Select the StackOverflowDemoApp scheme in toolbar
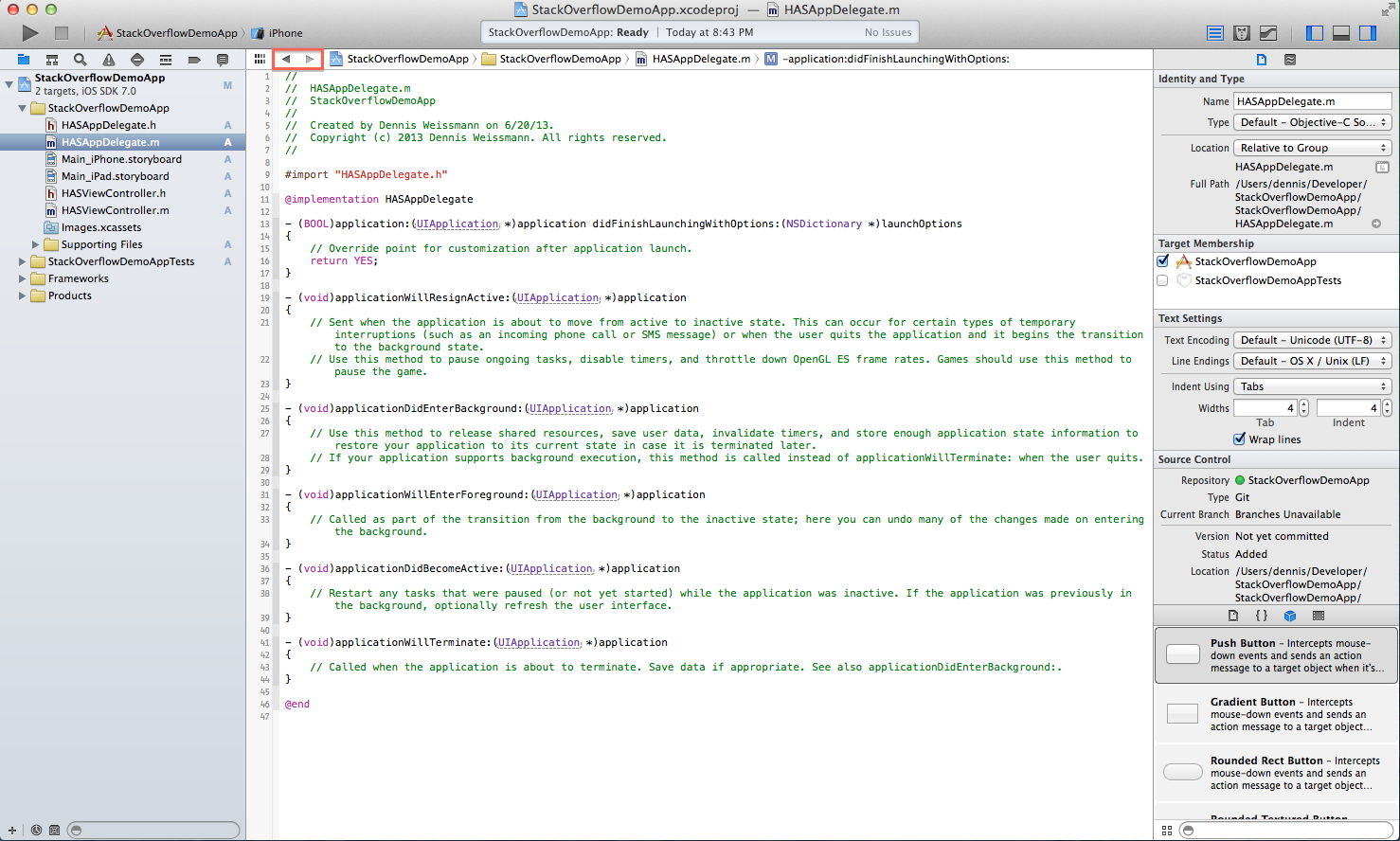The height and width of the screenshot is (841, 1400). pyautogui.click(x=168, y=33)
